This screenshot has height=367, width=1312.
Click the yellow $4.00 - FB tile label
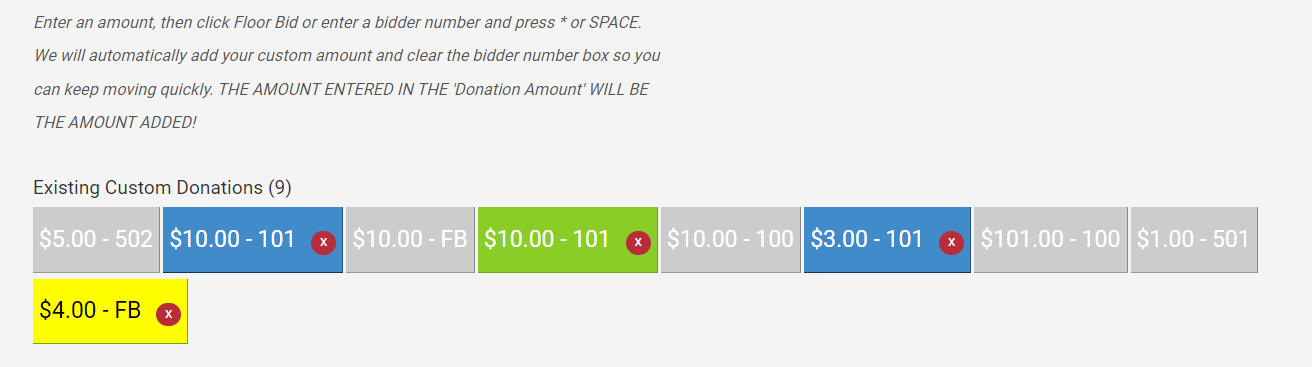click(x=90, y=311)
